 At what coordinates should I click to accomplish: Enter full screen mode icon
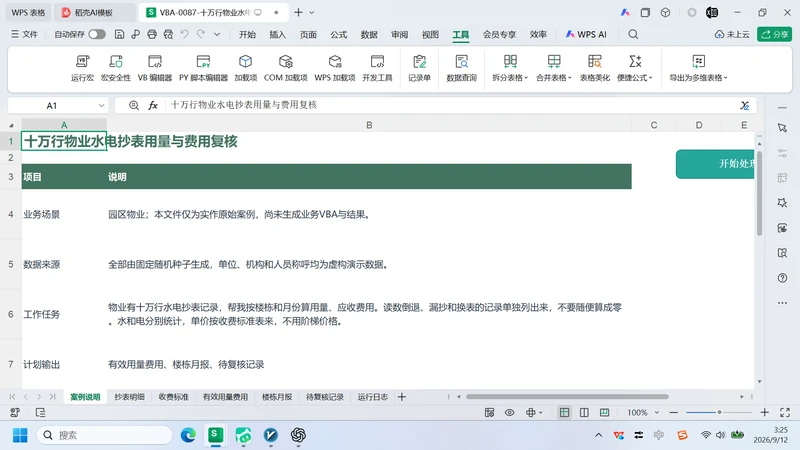[785, 412]
